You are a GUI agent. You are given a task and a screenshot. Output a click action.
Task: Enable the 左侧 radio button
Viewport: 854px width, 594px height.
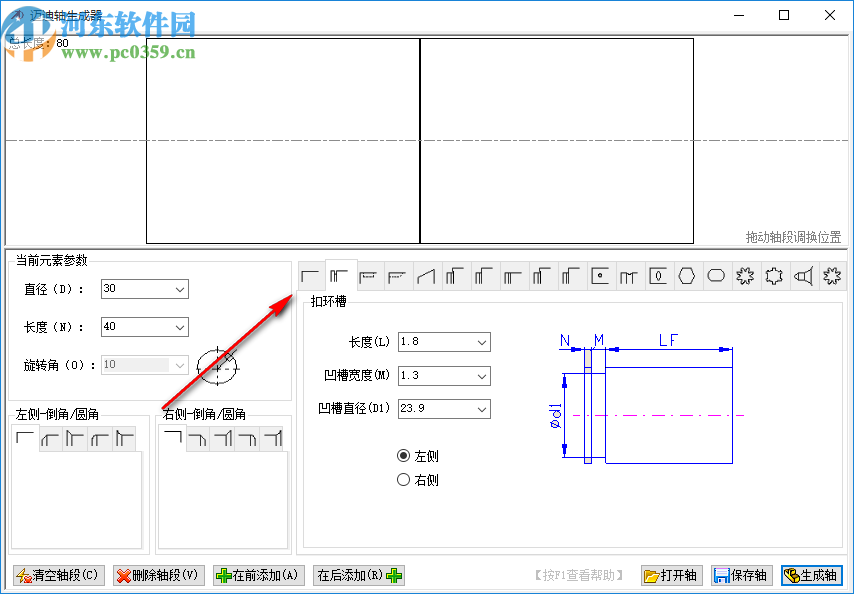coord(406,455)
